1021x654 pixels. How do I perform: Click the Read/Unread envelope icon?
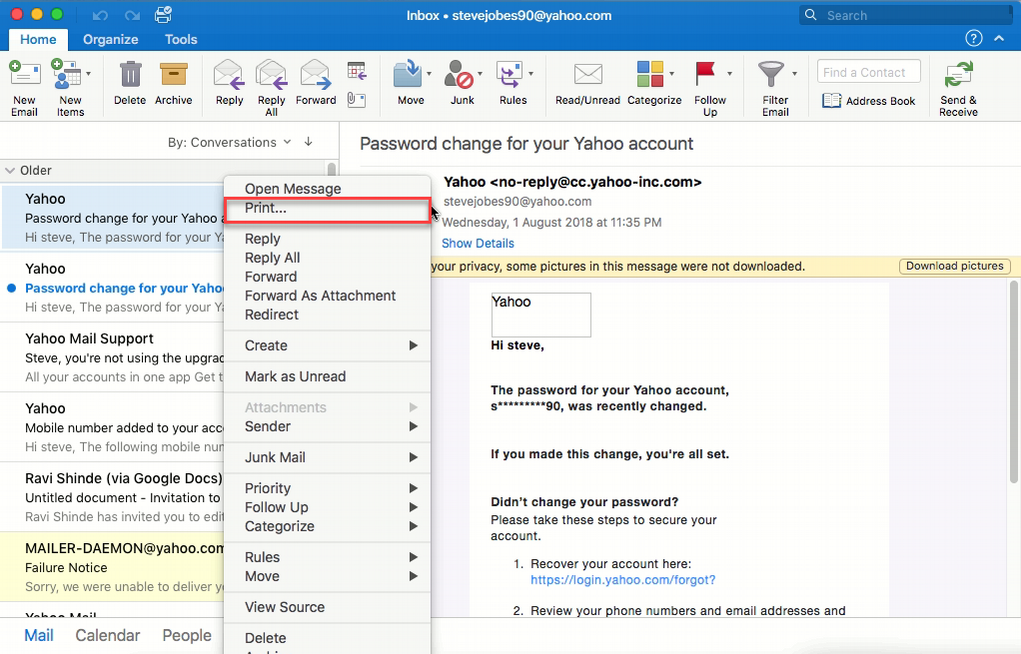[588, 76]
